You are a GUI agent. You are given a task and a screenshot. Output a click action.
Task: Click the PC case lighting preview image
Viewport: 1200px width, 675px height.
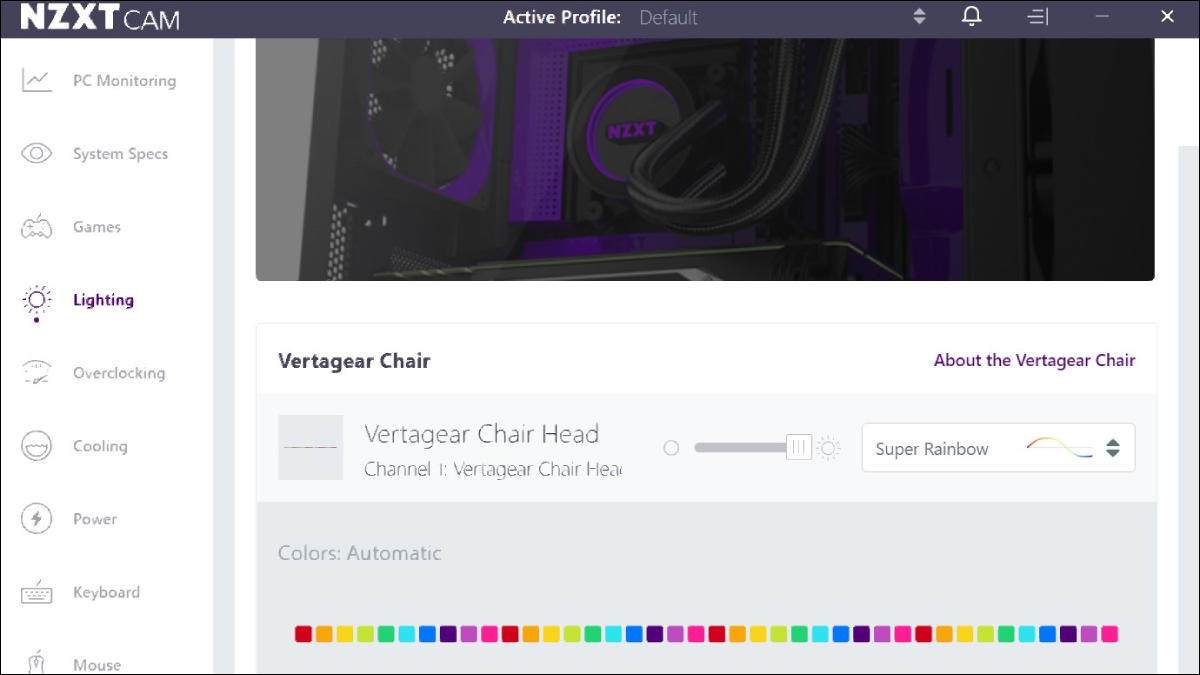pos(705,160)
